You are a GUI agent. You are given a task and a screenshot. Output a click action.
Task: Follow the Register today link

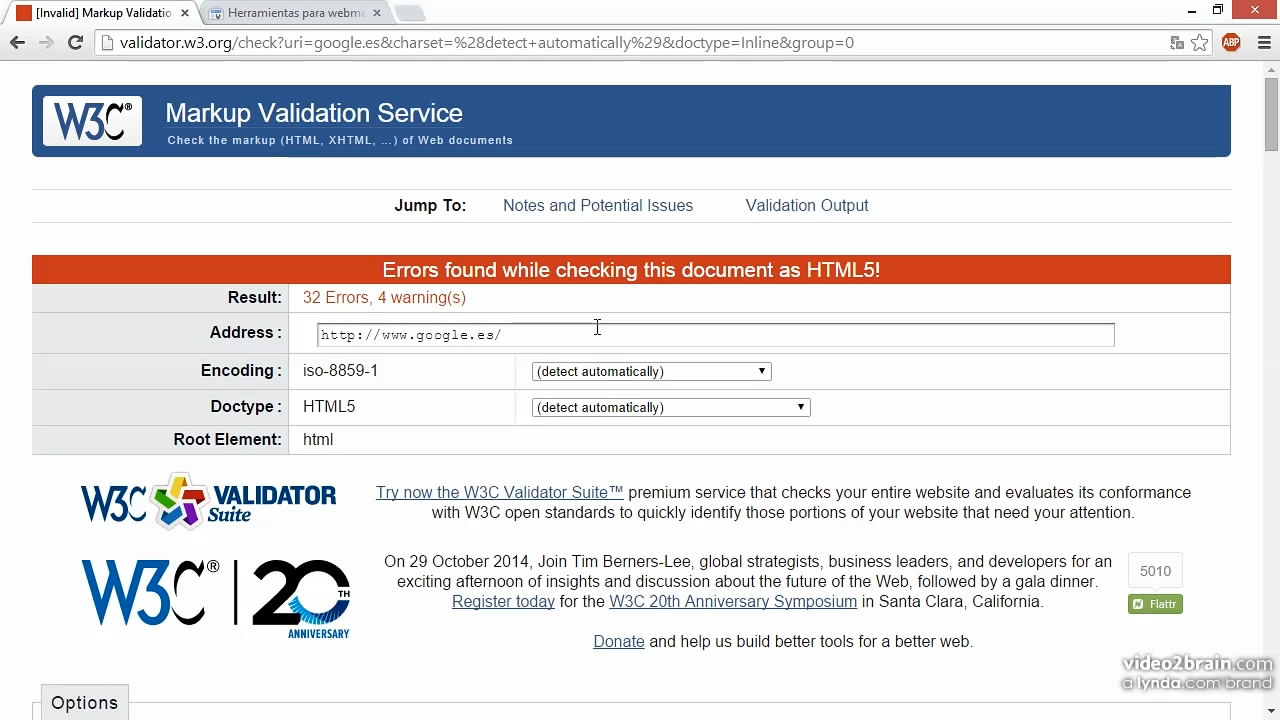[503, 601]
